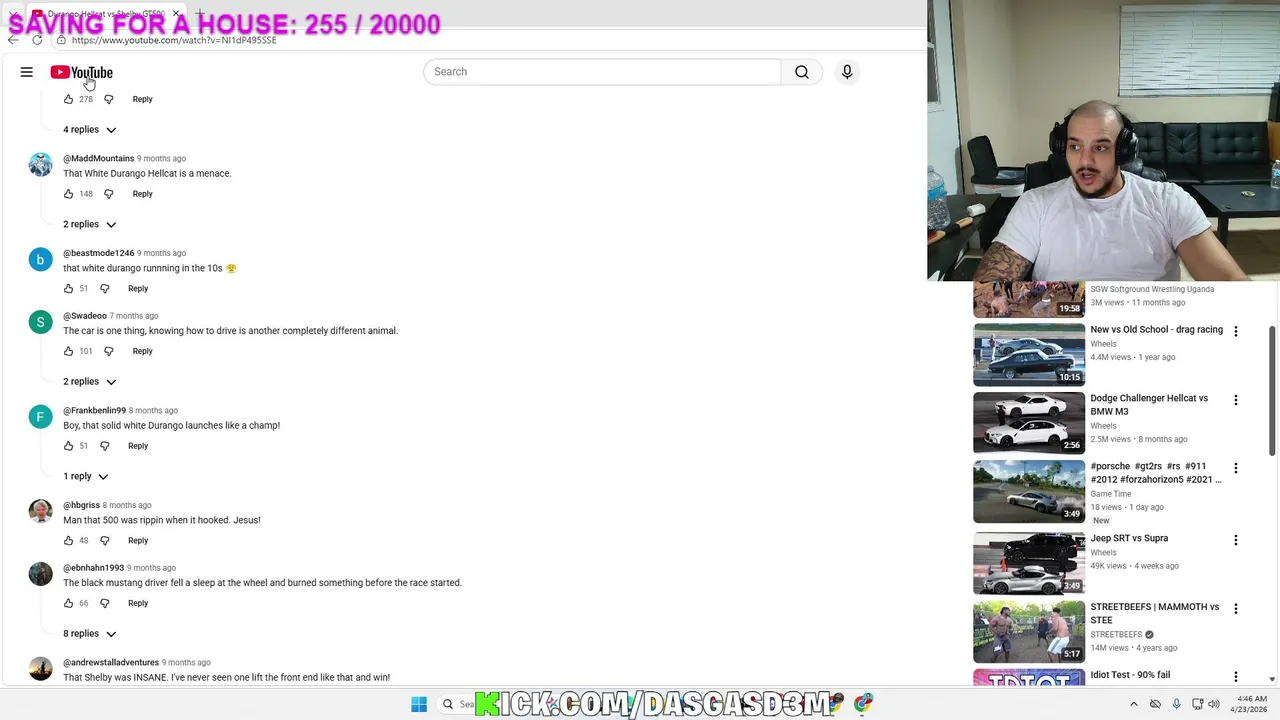Screen dimensions: 1280x720
Task: Open hbgriss profile avatar
Action: [40, 511]
